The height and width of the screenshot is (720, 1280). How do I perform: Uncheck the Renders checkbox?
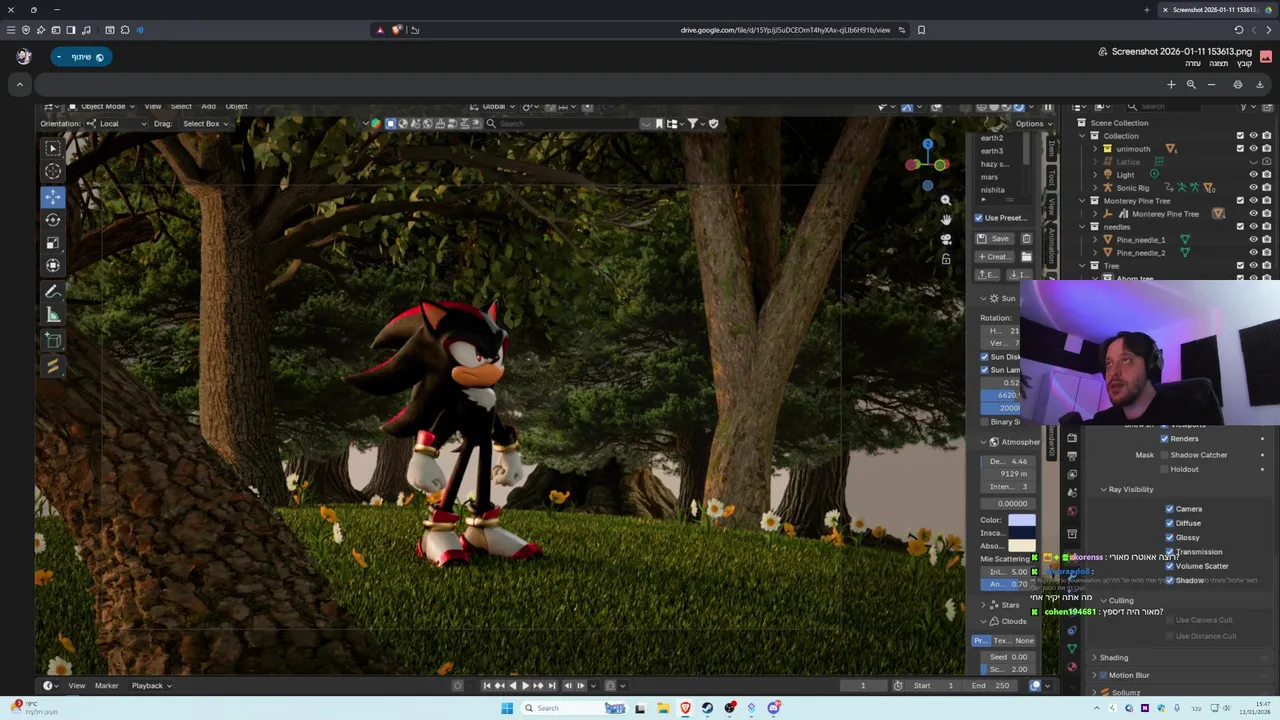click(x=1164, y=438)
